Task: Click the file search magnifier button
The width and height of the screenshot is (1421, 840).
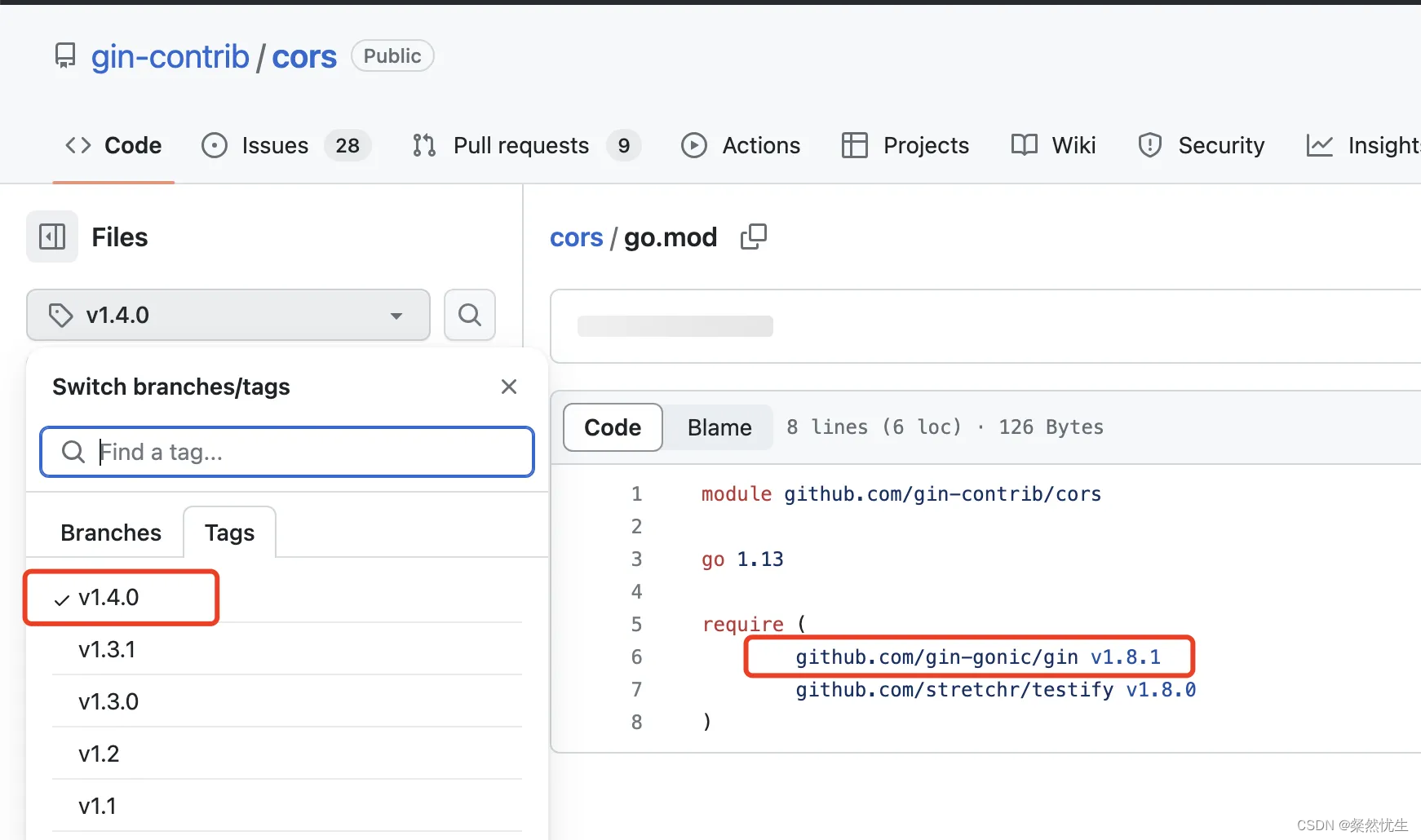Action: [x=470, y=315]
